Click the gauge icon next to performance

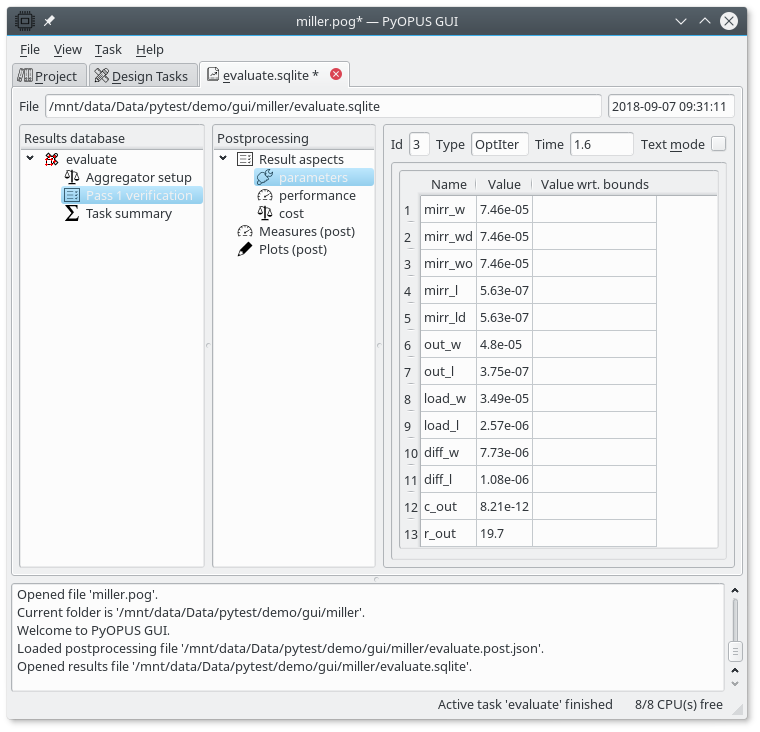(x=265, y=195)
